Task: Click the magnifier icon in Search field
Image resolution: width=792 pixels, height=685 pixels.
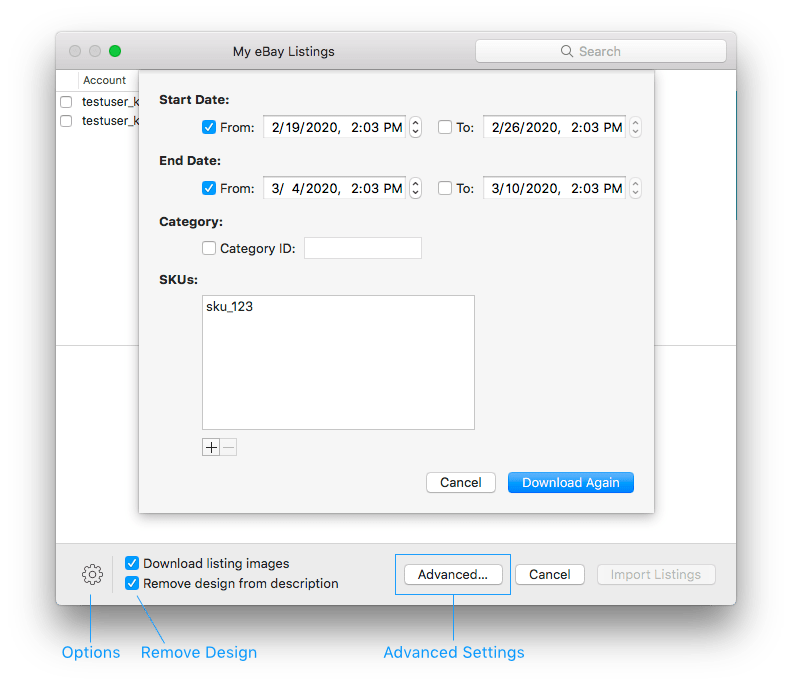Action: [x=567, y=51]
